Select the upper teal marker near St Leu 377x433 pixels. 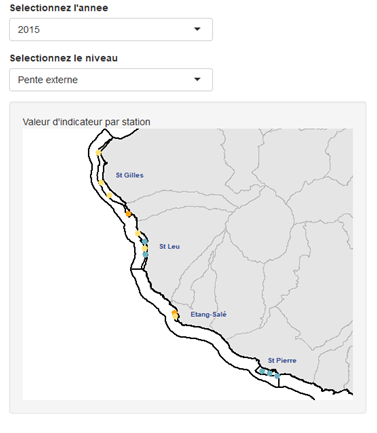pos(145,241)
